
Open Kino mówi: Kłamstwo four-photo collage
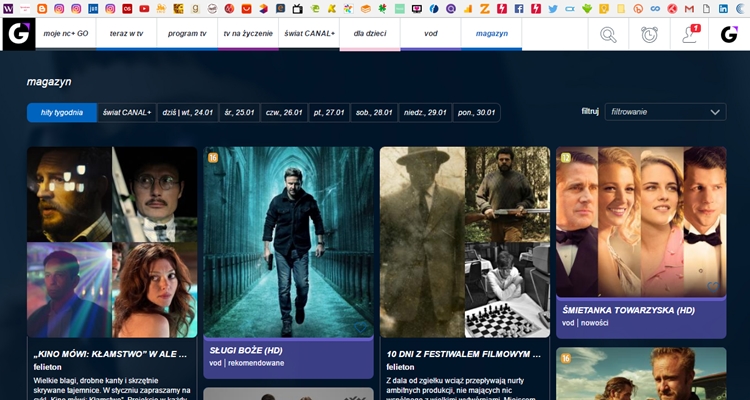pyautogui.click(x=112, y=242)
